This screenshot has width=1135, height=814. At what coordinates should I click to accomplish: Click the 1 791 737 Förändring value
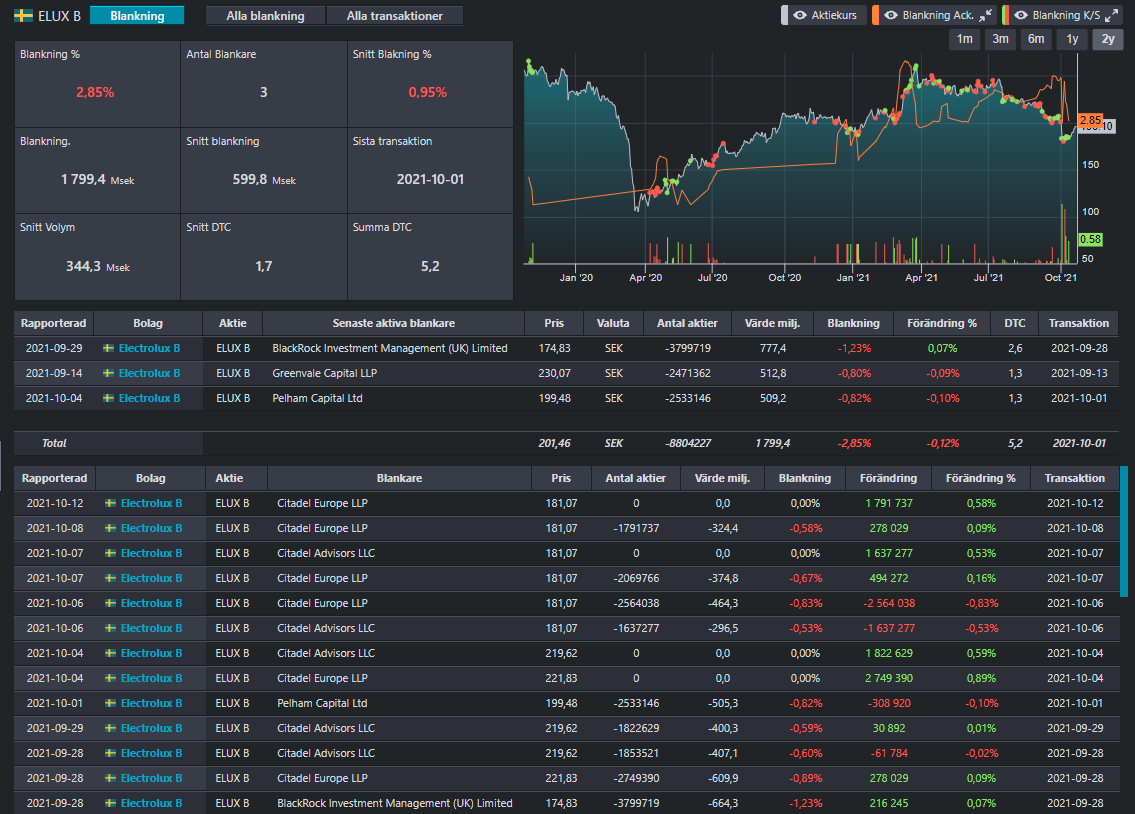coord(888,504)
